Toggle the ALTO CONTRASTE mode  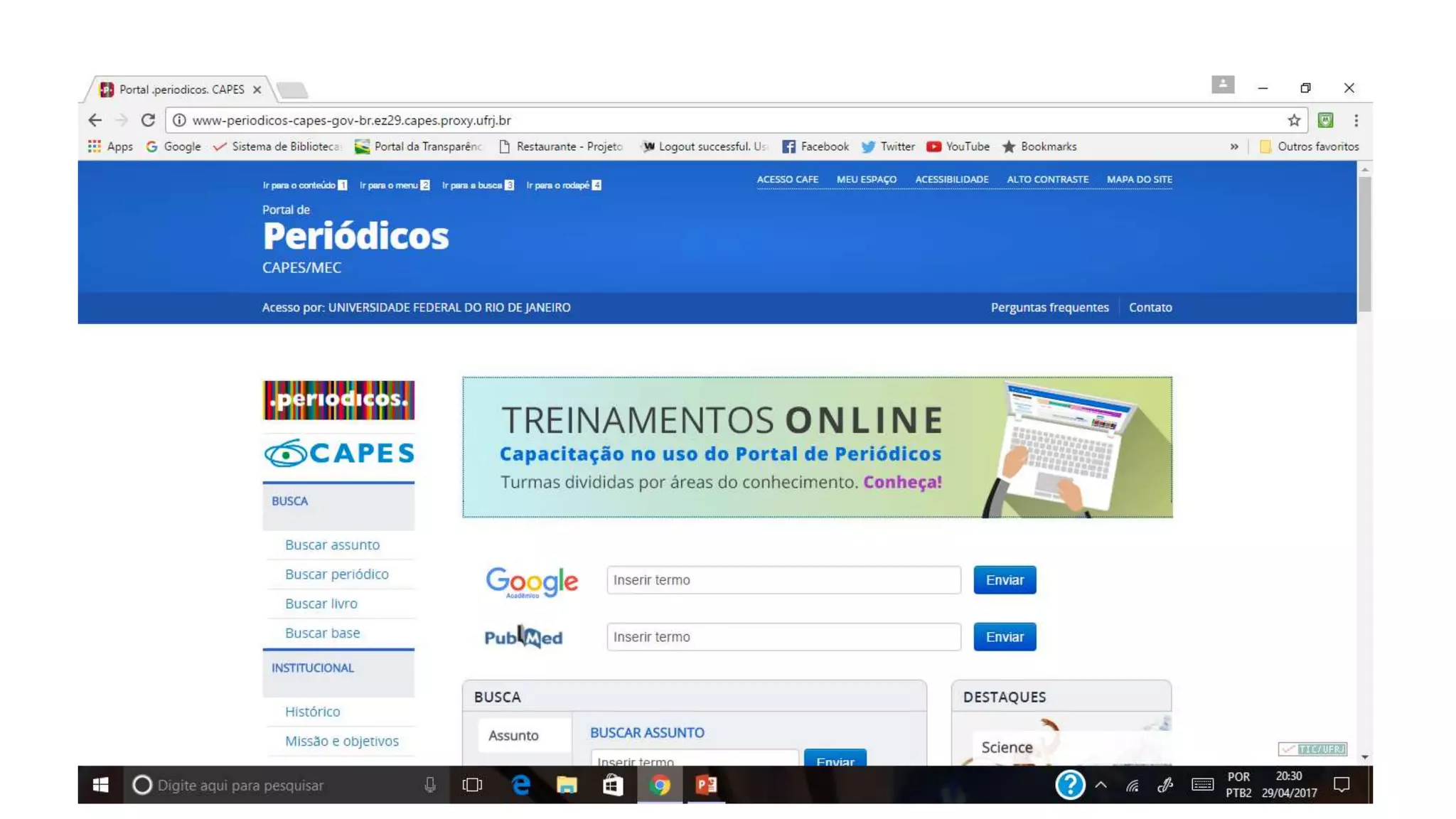pos(1047,180)
